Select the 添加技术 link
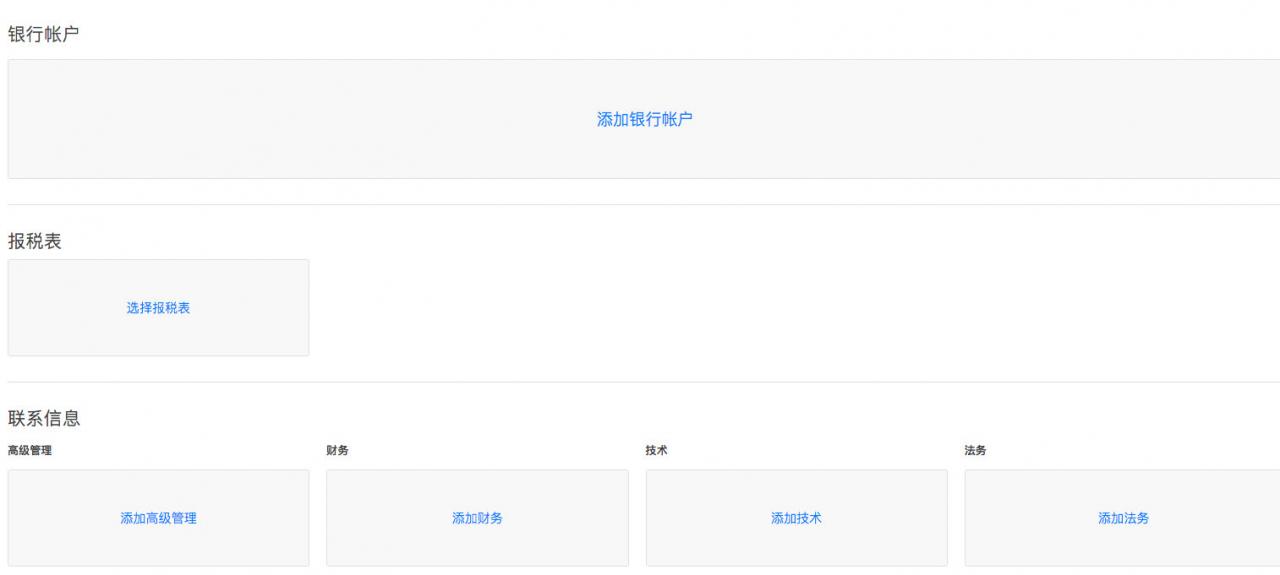This screenshot has height=575, width=1280. coord(796,518)
